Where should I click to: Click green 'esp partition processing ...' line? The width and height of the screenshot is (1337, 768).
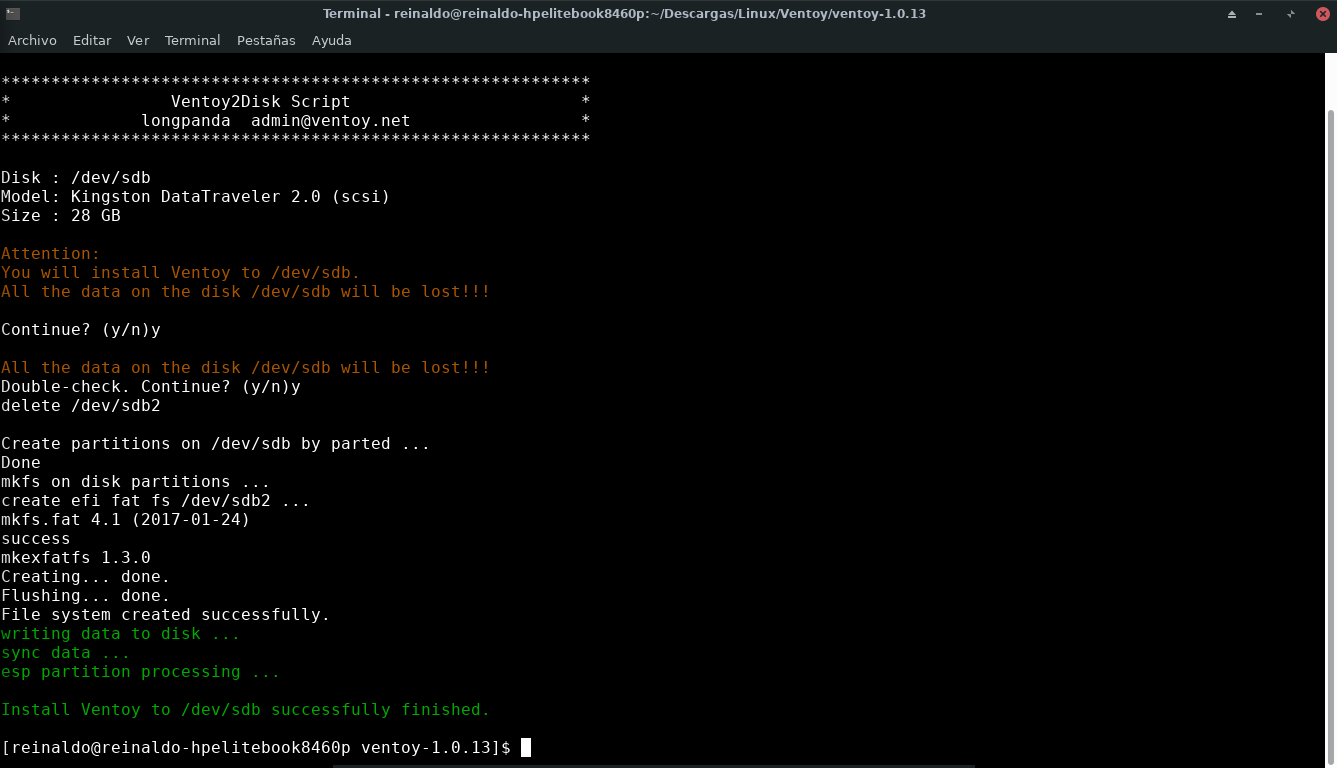pyautogui.click(x=141, y=671)
